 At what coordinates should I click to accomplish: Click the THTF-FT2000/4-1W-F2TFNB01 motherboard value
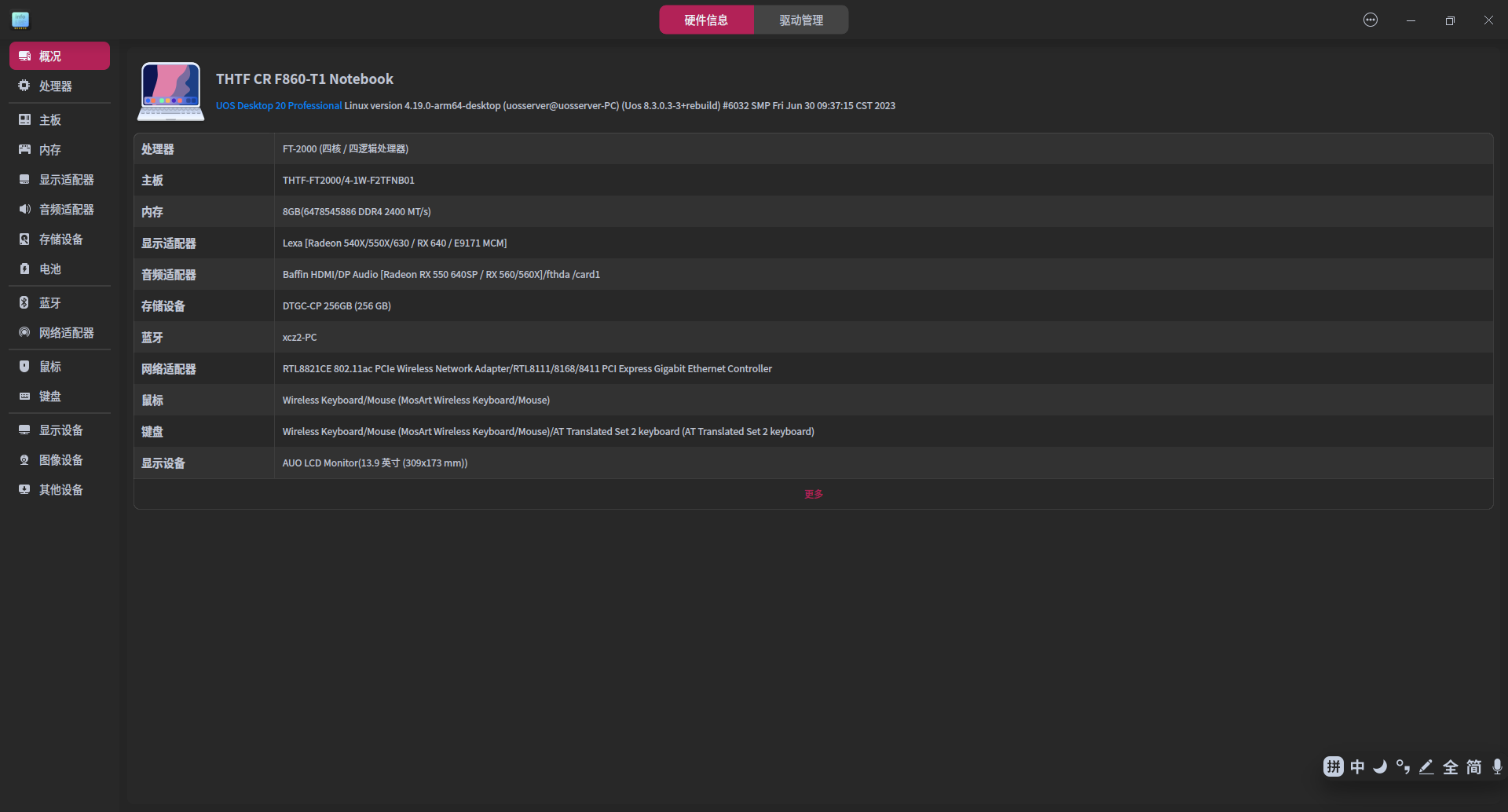(x=349, y=180)
